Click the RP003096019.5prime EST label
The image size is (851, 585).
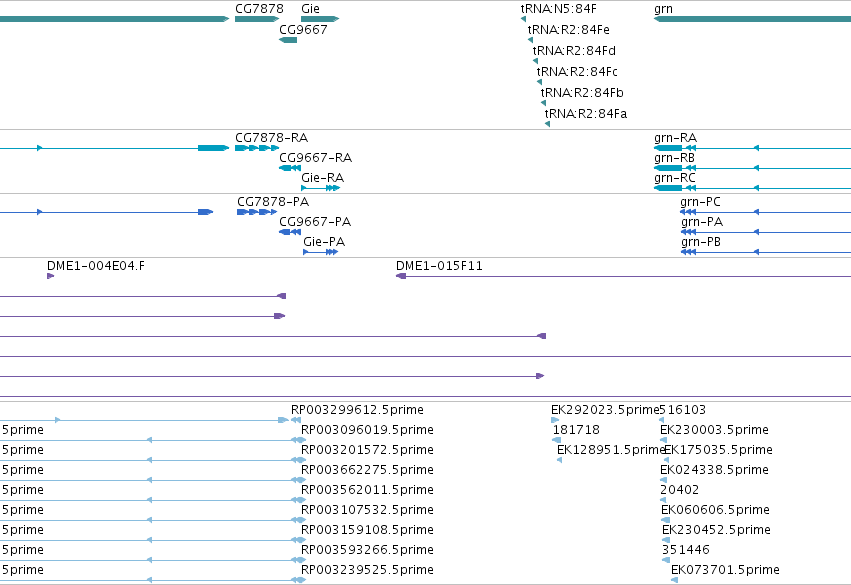coord(367,430)
